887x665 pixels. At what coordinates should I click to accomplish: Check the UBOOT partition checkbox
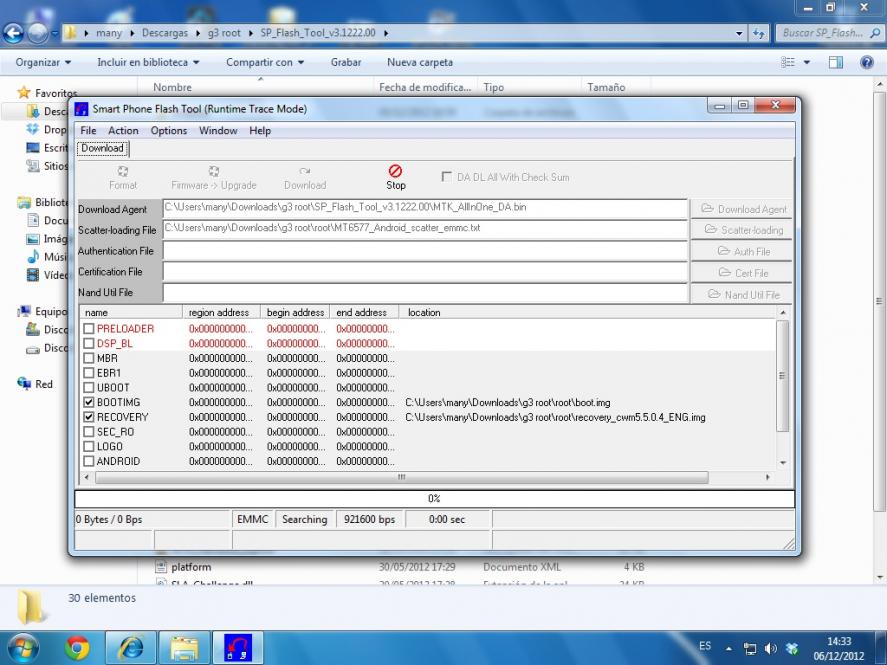pyautogui.click(x=89, y=387)
